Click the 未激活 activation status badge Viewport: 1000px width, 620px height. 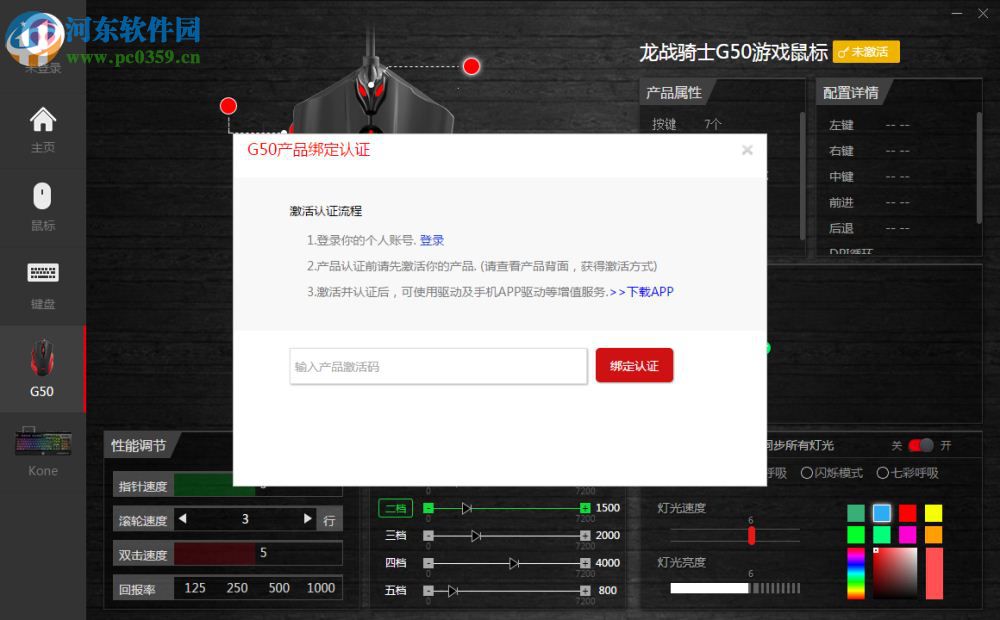click(x=865, y=51)
